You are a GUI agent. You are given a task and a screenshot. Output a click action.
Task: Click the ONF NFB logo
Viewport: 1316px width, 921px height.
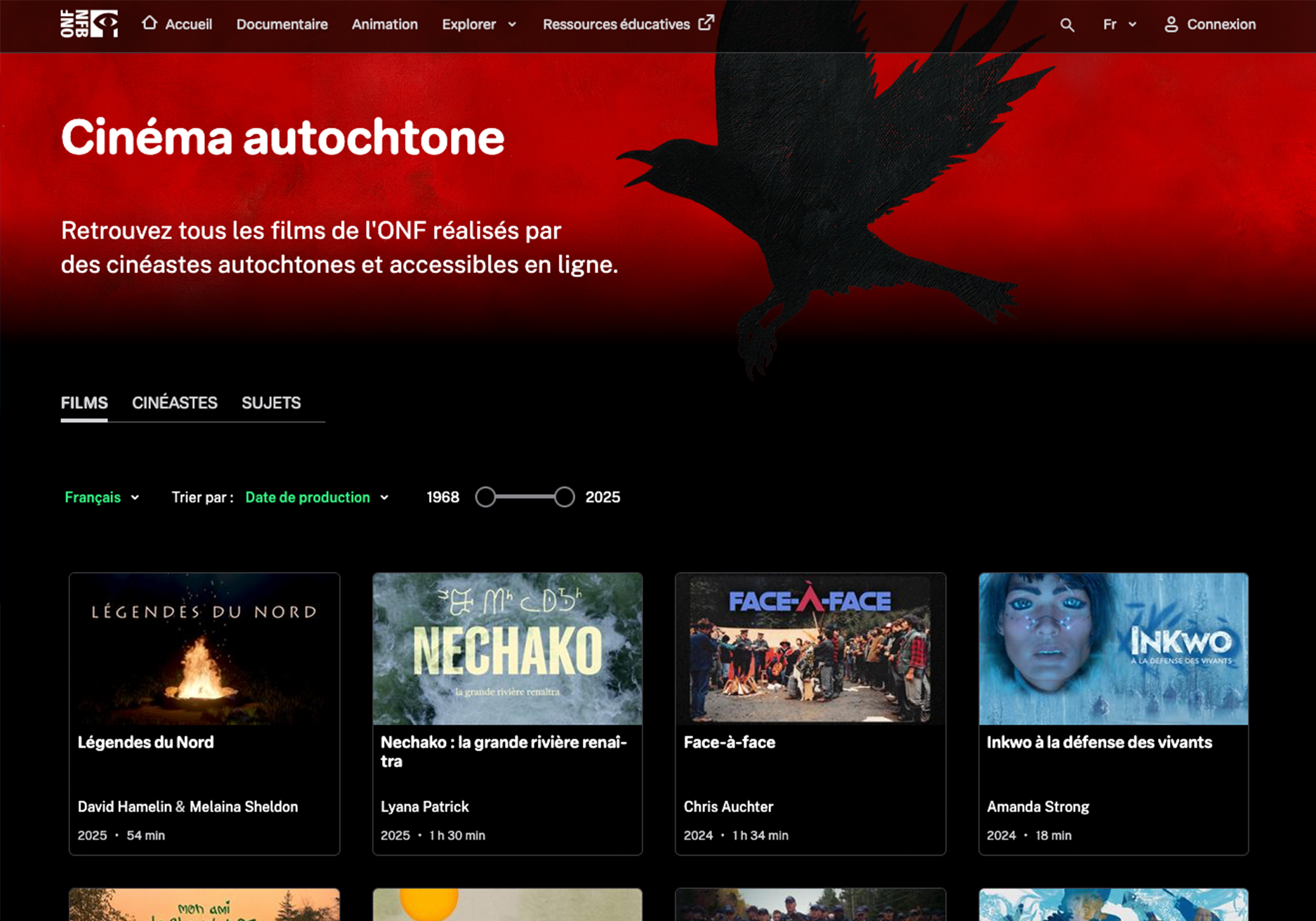coord(88,24)
